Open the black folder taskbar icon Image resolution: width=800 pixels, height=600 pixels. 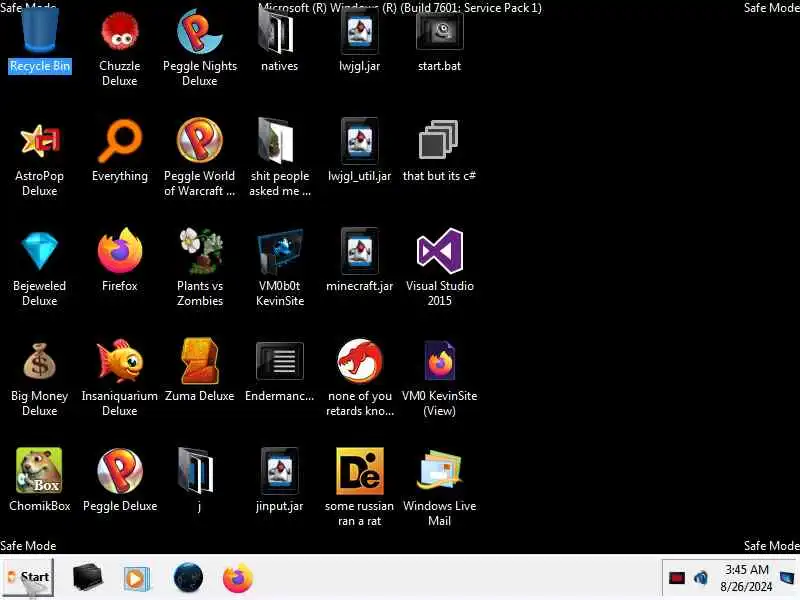[88, 578]
